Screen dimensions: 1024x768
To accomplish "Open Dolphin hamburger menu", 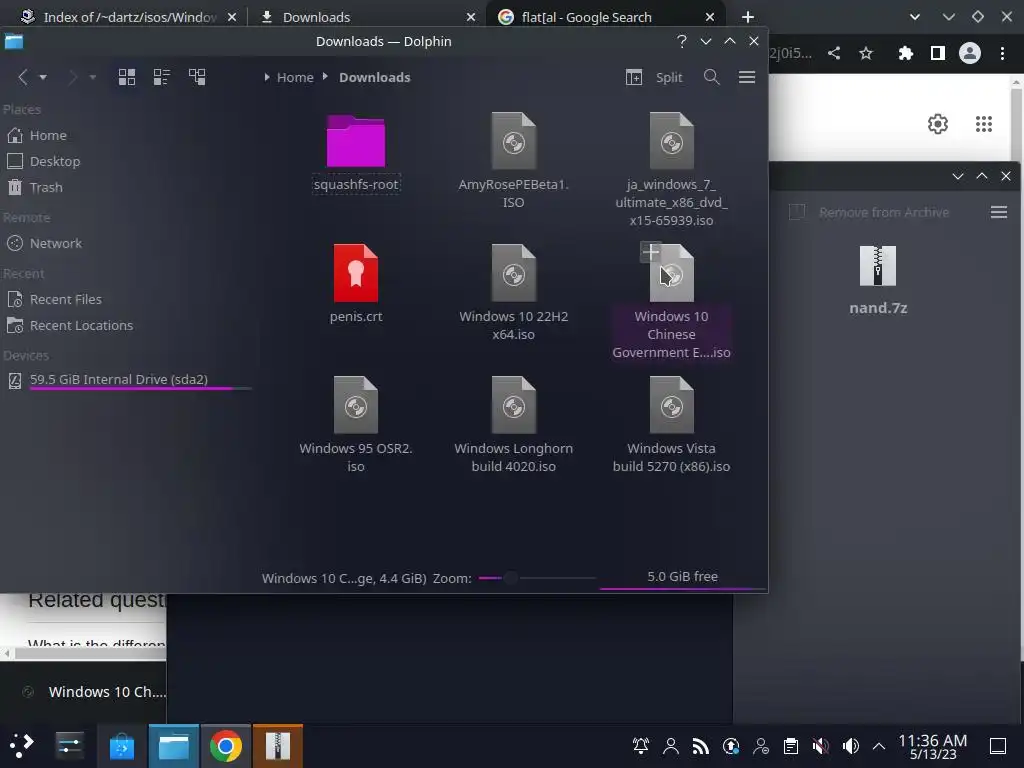I will click(747, 77).
